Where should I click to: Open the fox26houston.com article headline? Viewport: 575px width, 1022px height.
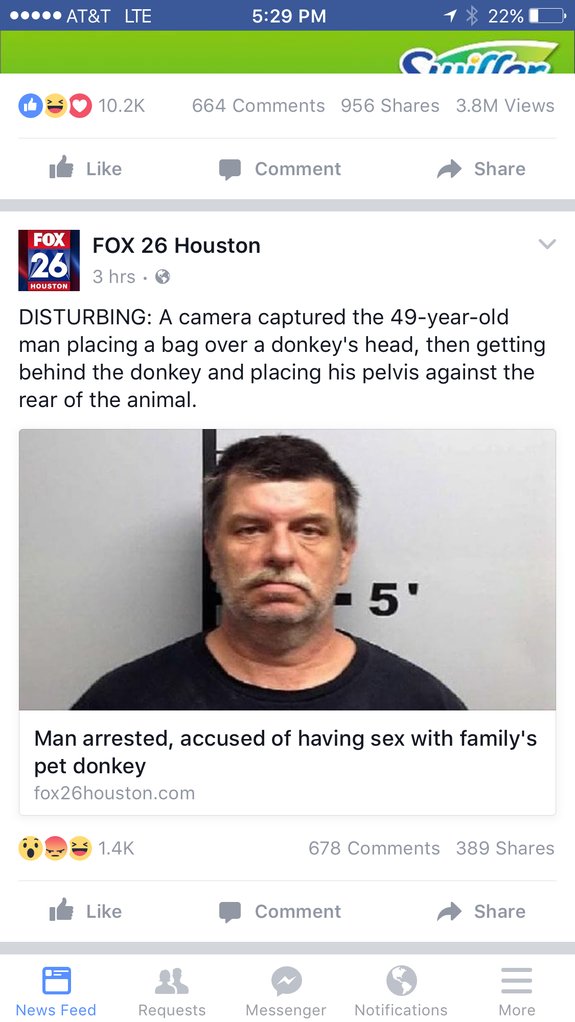point(286,752)
